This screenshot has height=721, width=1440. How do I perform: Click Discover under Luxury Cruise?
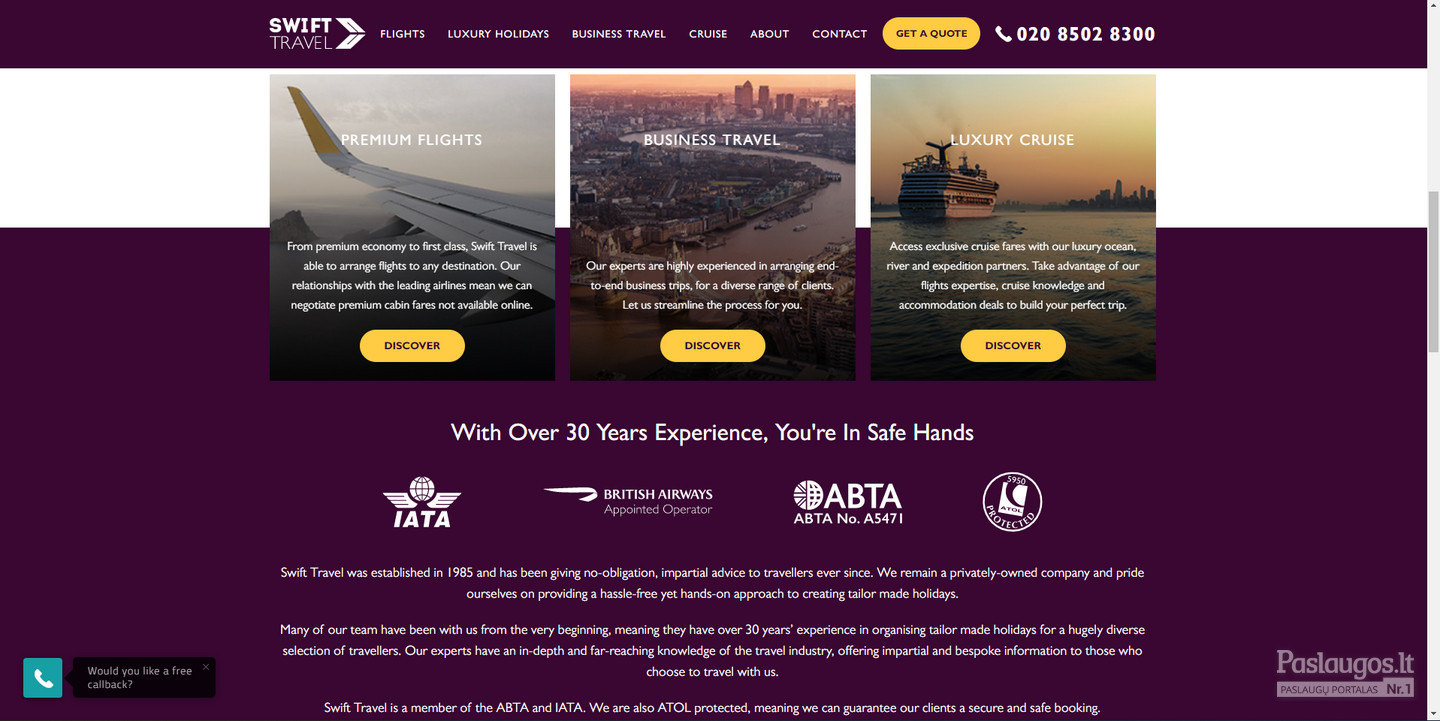tap(1013, 346)
